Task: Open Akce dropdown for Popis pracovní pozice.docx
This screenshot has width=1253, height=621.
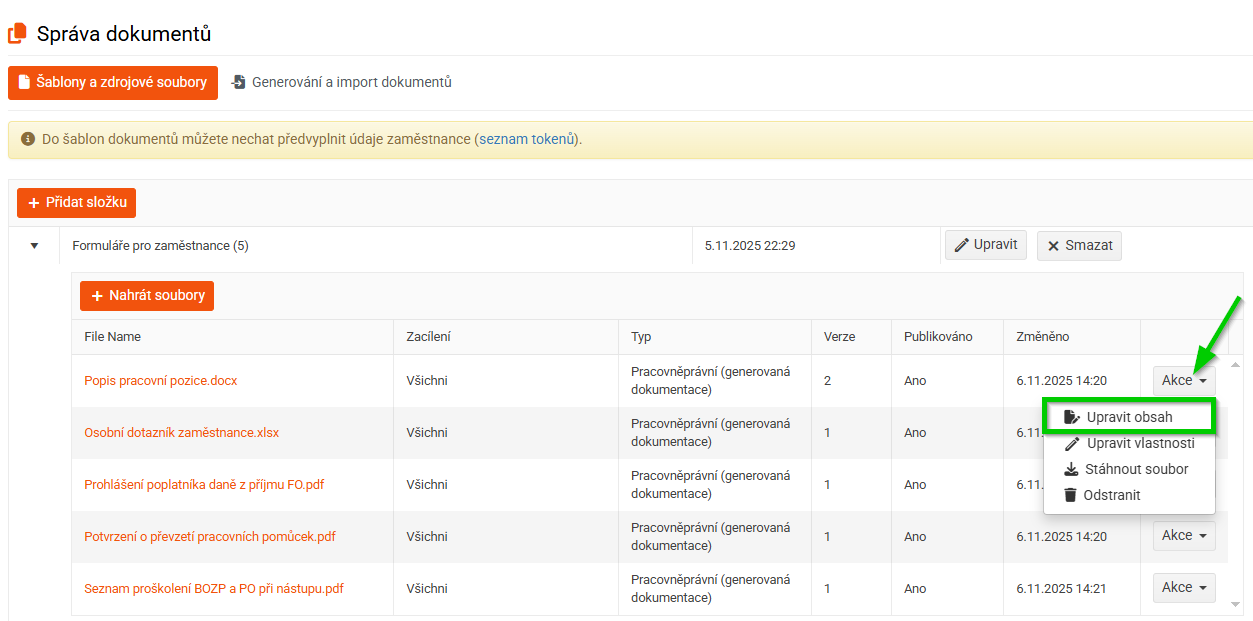Action: [x=1184, y=380]
